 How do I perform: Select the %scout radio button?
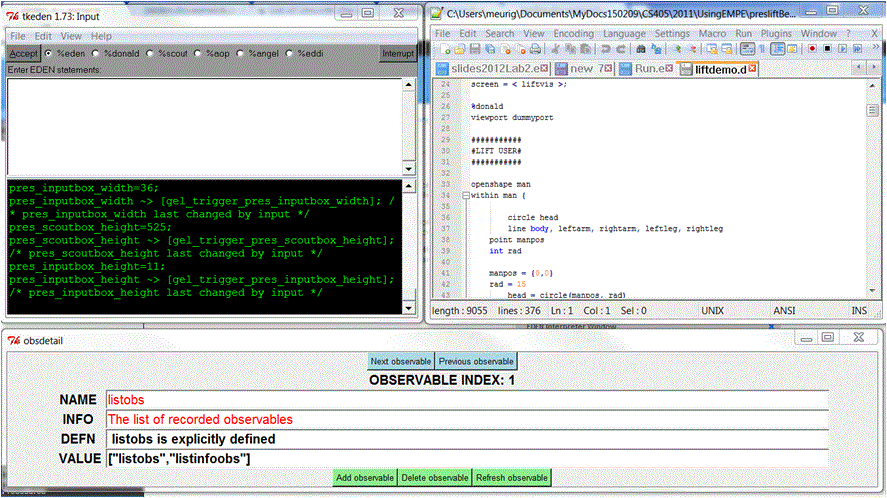(x=149, y=53)
